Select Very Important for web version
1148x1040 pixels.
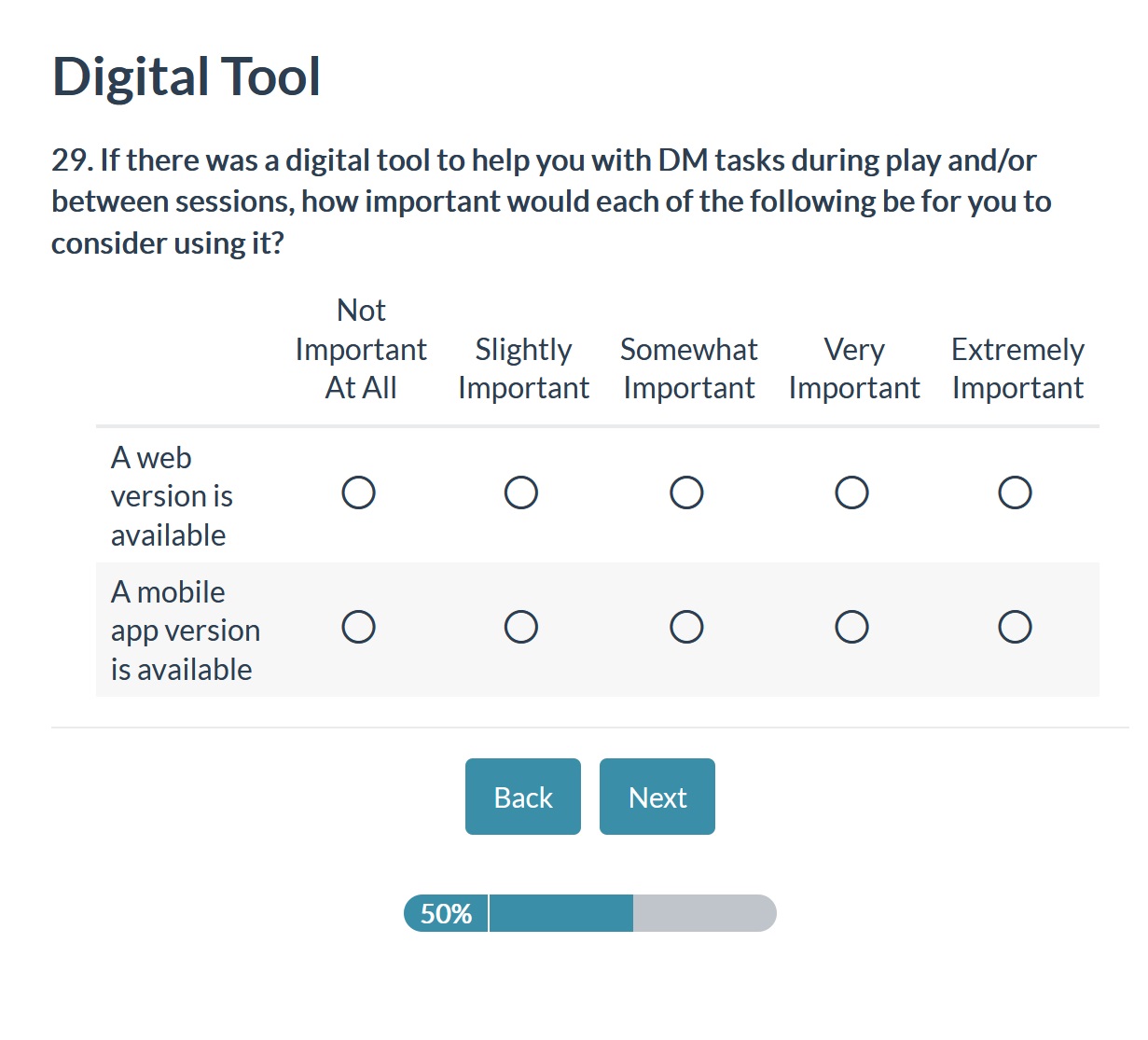851,492
